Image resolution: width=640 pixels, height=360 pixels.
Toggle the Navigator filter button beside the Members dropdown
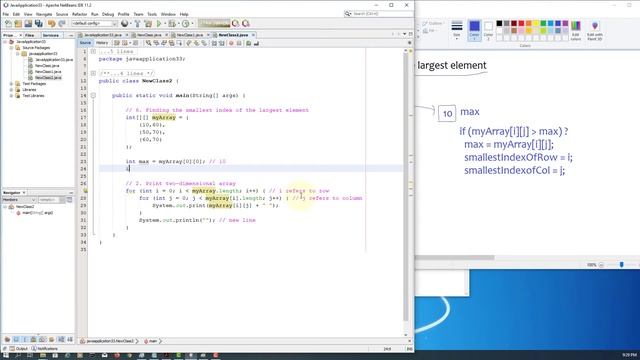click(x=69, y=200)
